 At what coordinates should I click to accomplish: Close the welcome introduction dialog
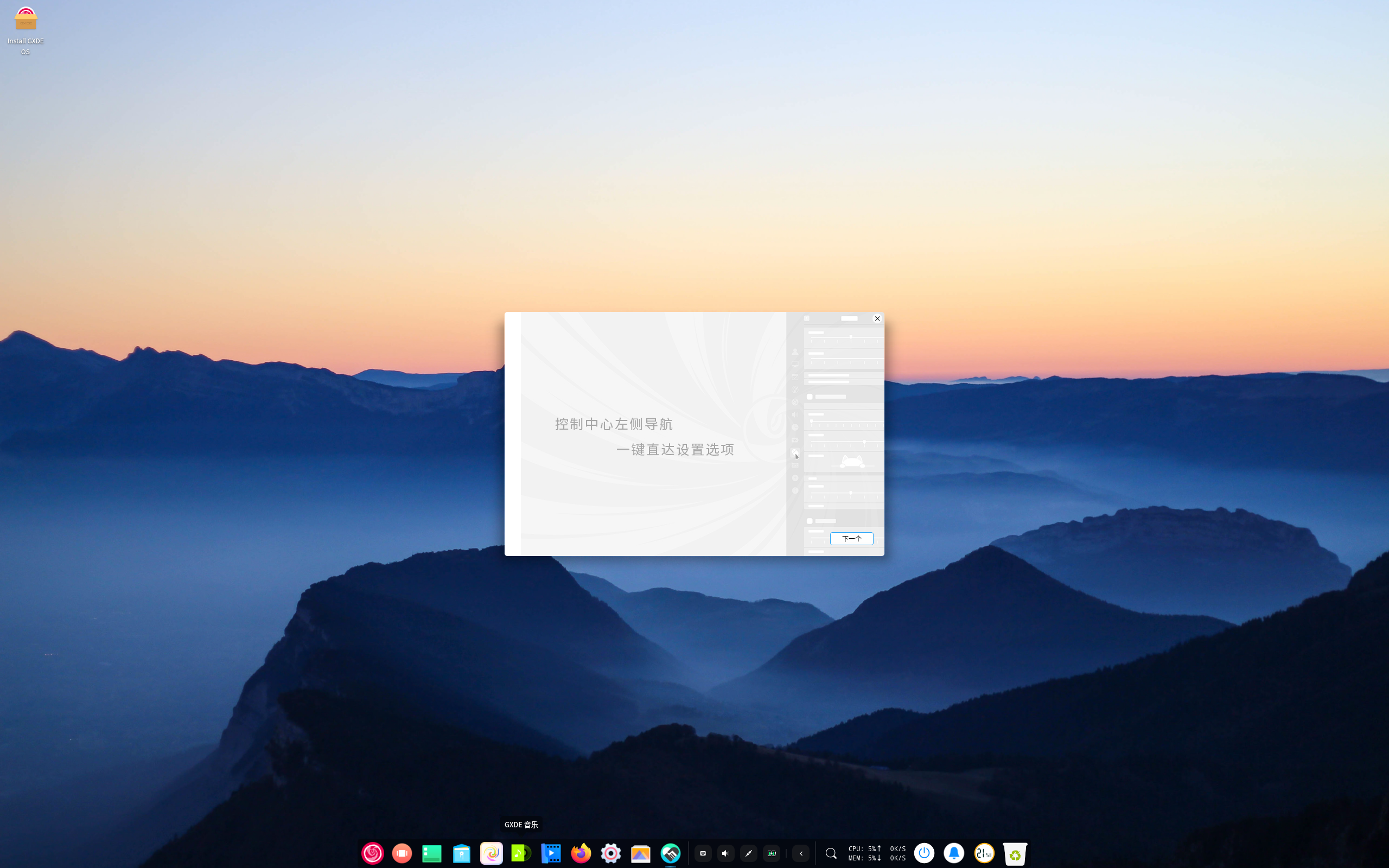(x=877, y=318)
